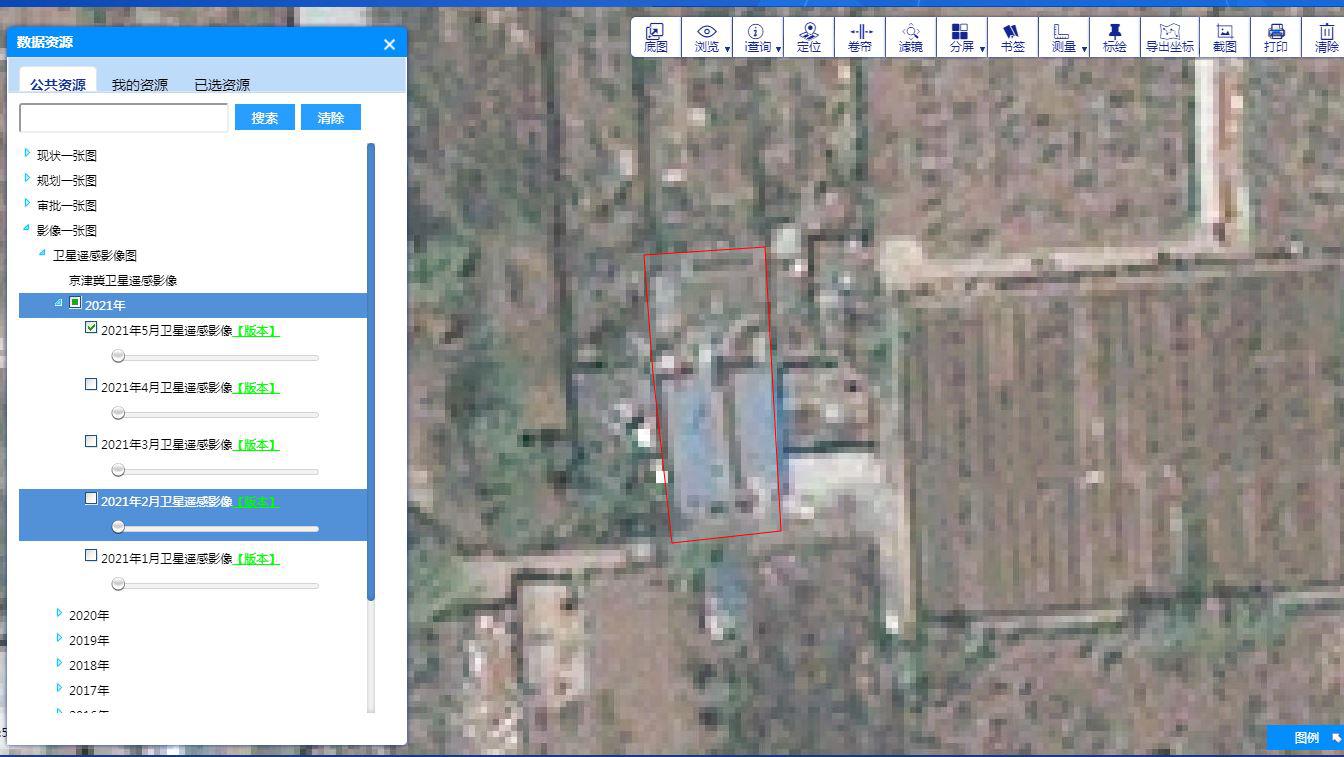This screenshot has width=1344, height=757.
Task: Click the 测量 measure icon
Action: coord(1062,32)
